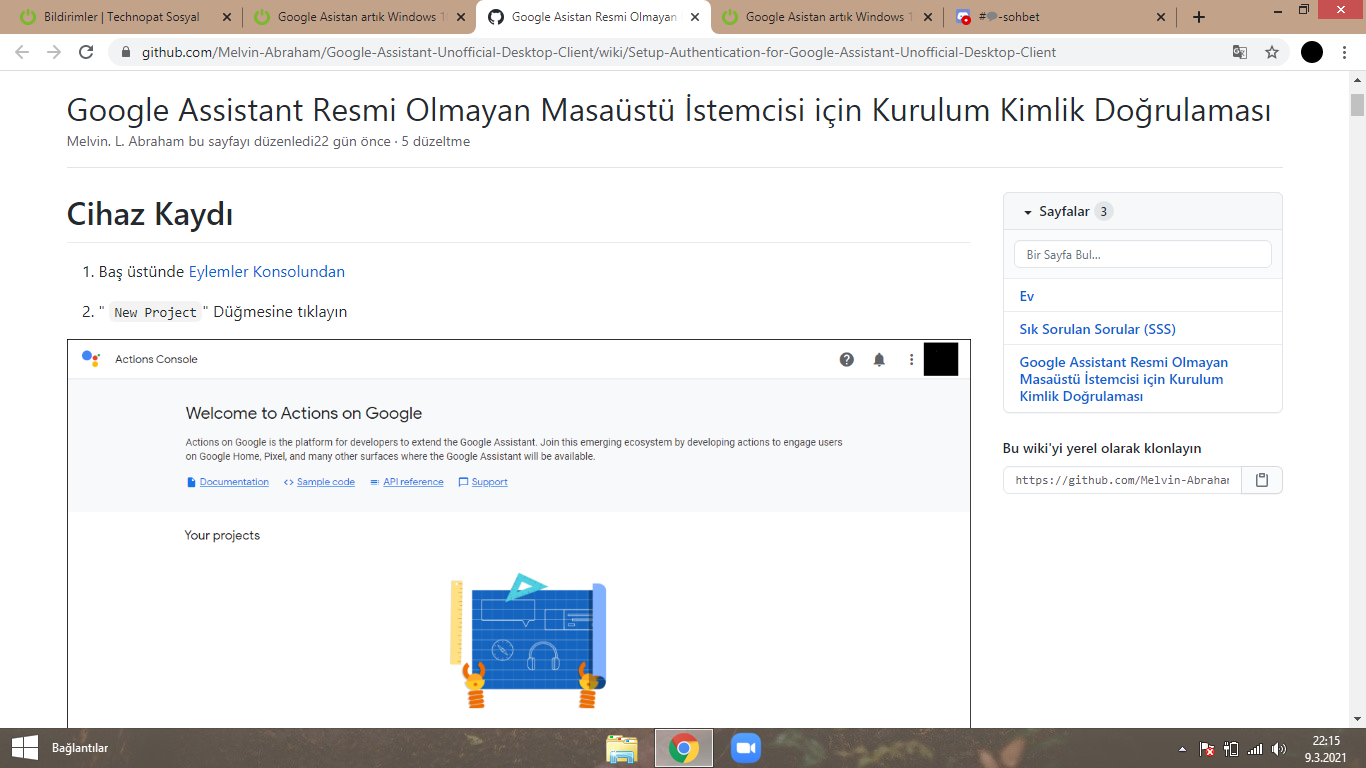The height and width of the screenshot is (768, 1366).
Task: Open the Action Center flag icon
Action: click(1208, 749)
